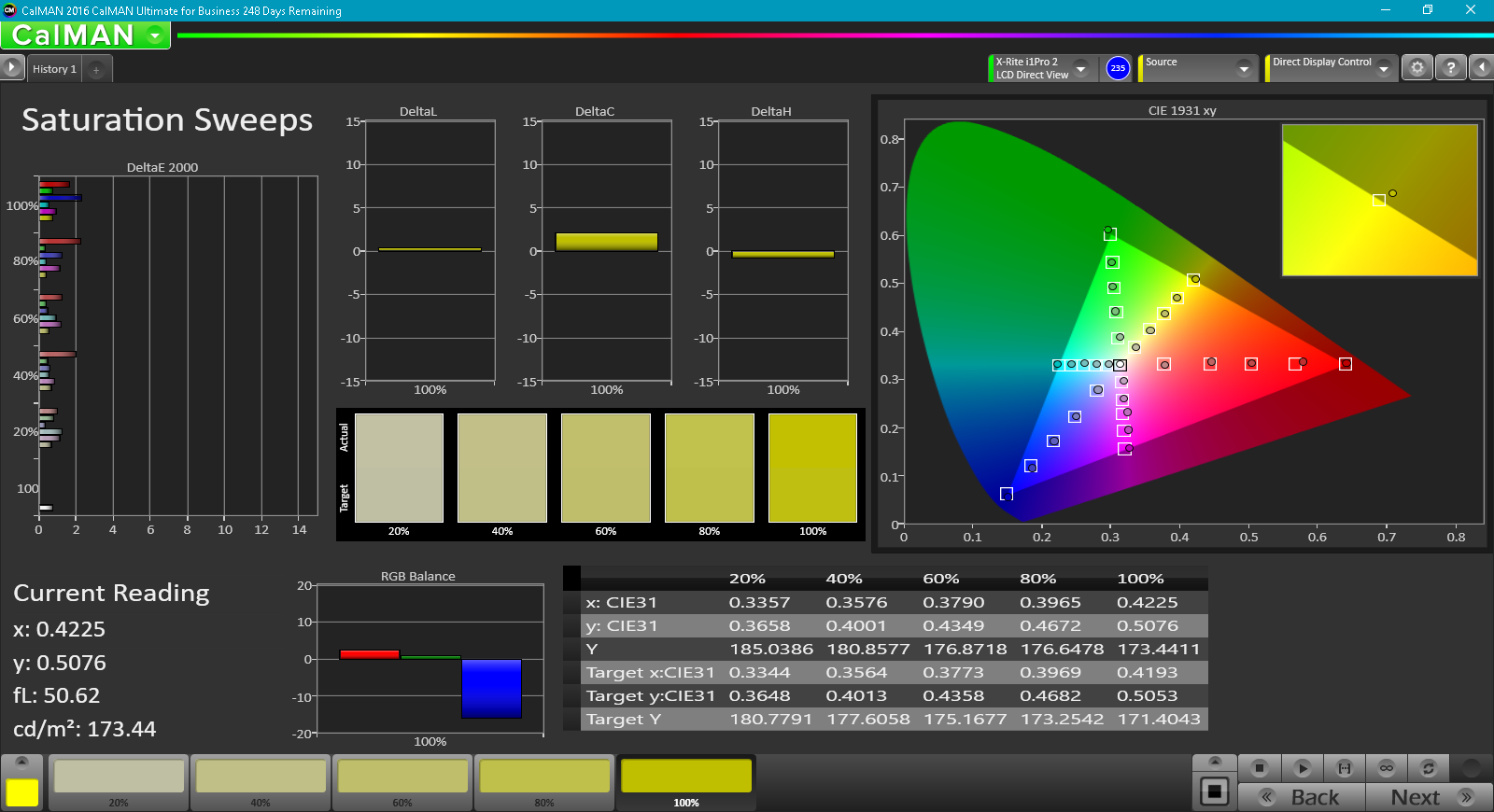This screenshot has width=1494, height=812.
Task: Open the Source dropdown
Action: tap(1243, 68)
